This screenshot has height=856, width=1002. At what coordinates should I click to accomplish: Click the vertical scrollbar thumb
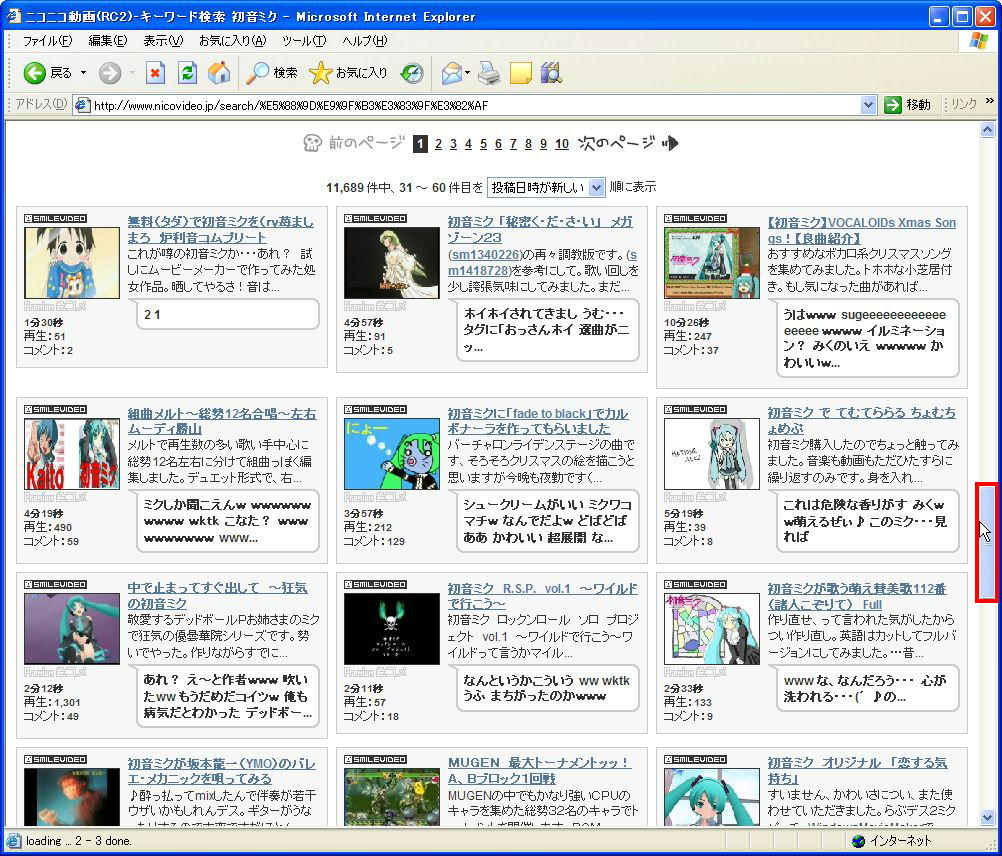987,542
